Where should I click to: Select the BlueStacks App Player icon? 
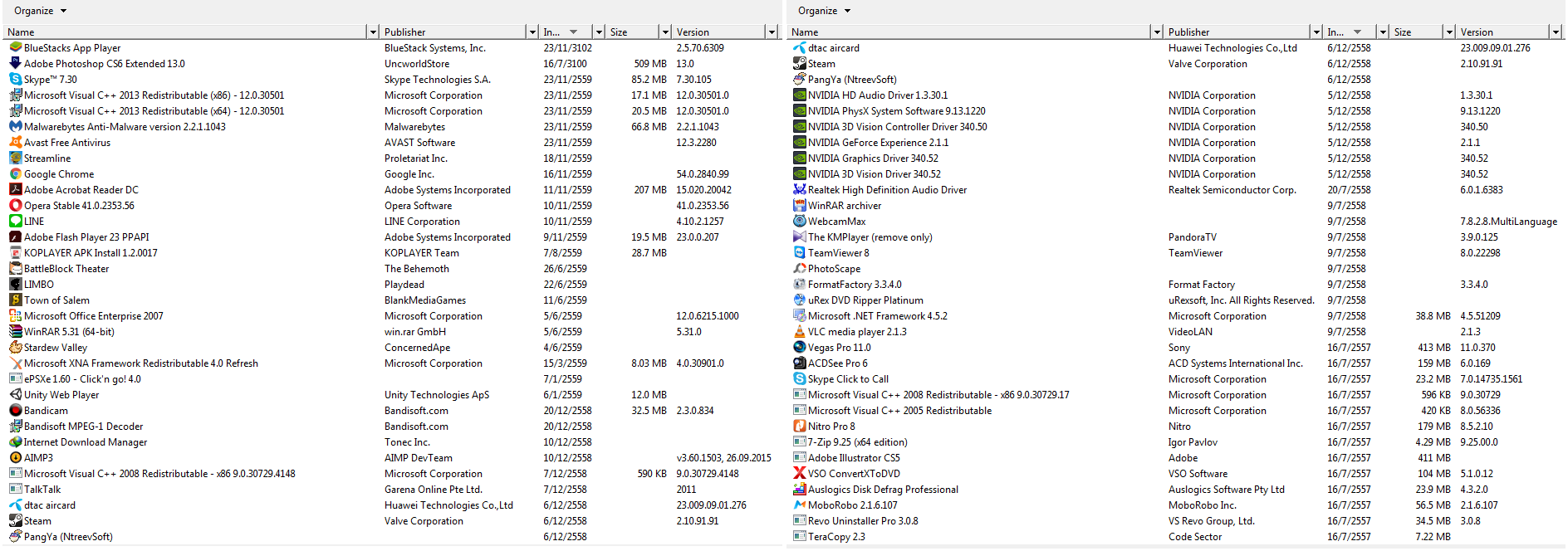pyautogui.click(x=16, y=48)
